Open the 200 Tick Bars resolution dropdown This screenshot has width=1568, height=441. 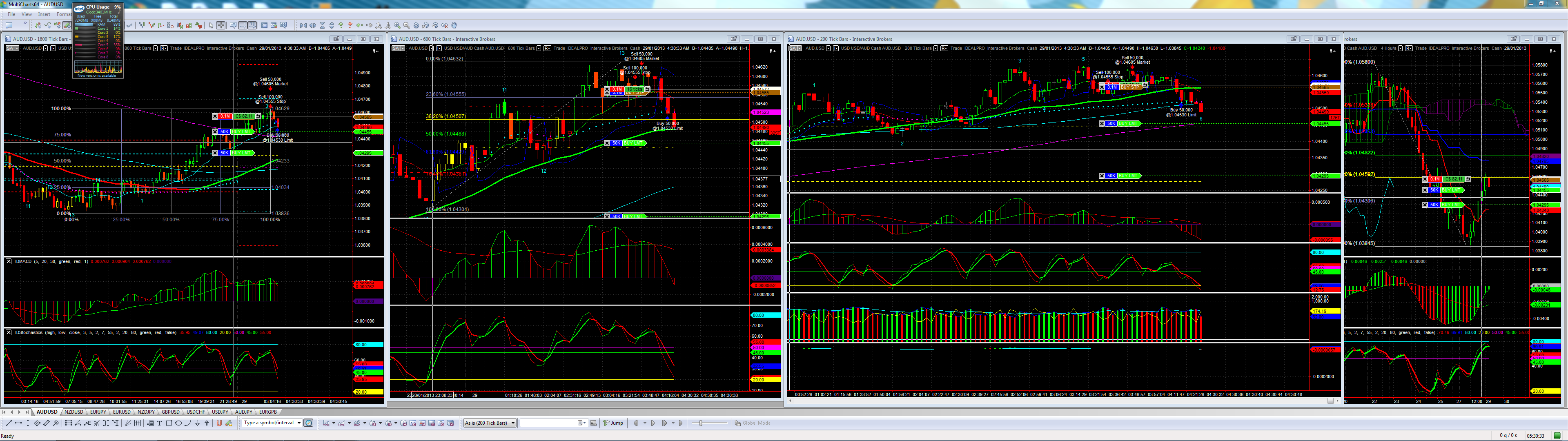(935, 48)
